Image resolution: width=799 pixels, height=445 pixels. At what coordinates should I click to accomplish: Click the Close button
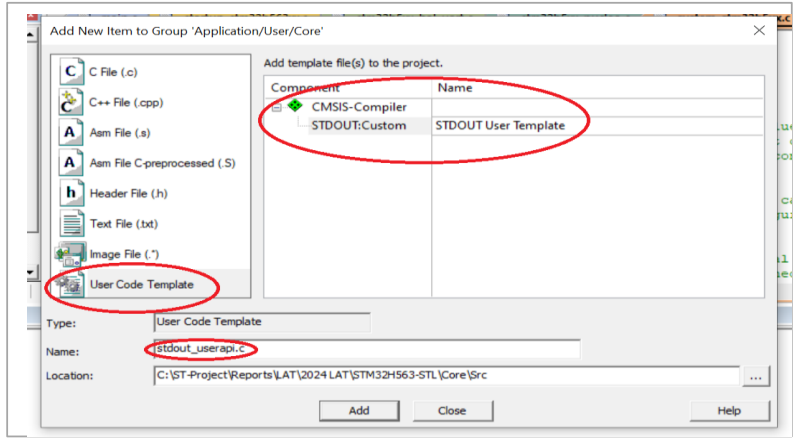click(452, 411)
